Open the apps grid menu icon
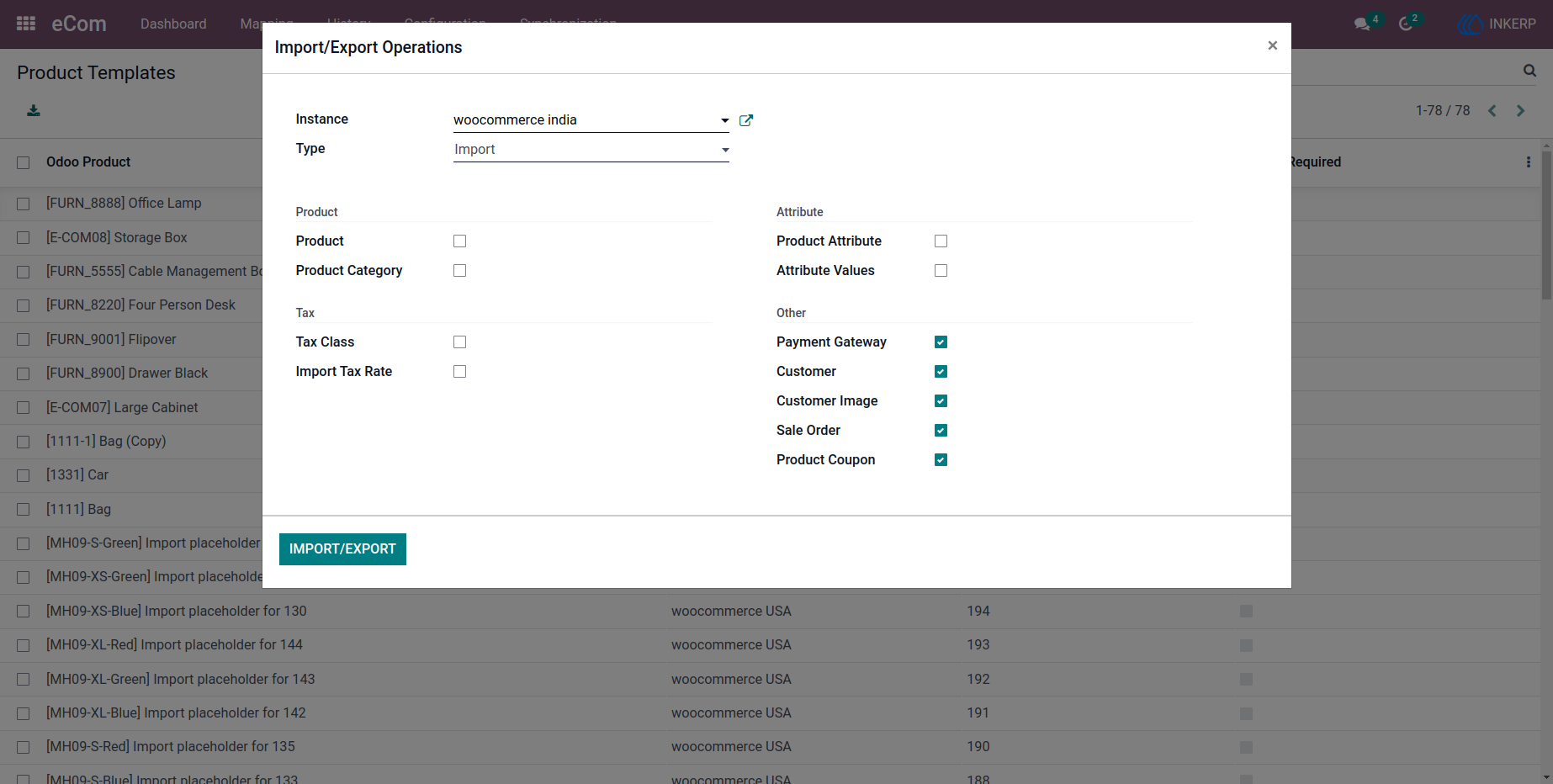 pos(26,24)
